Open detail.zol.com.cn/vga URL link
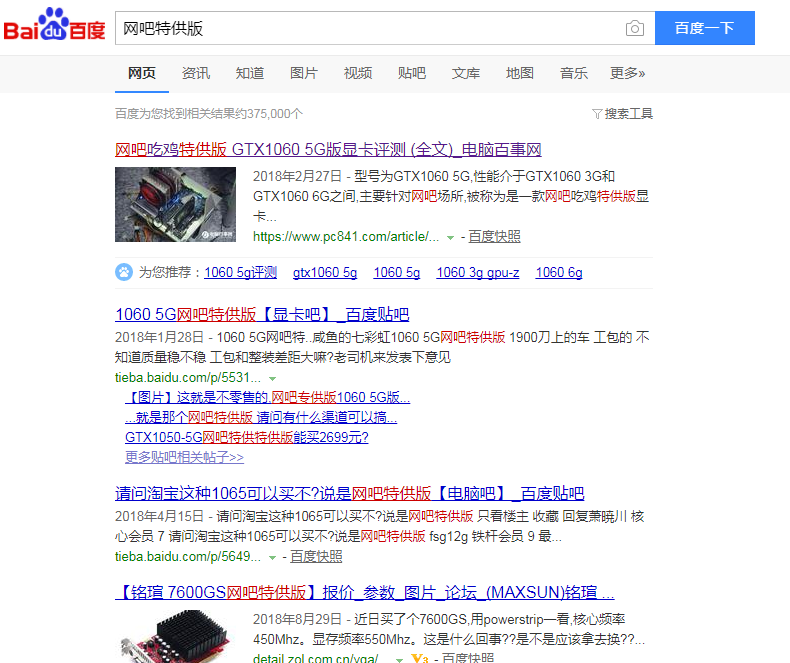 click(x=315, y=658)
